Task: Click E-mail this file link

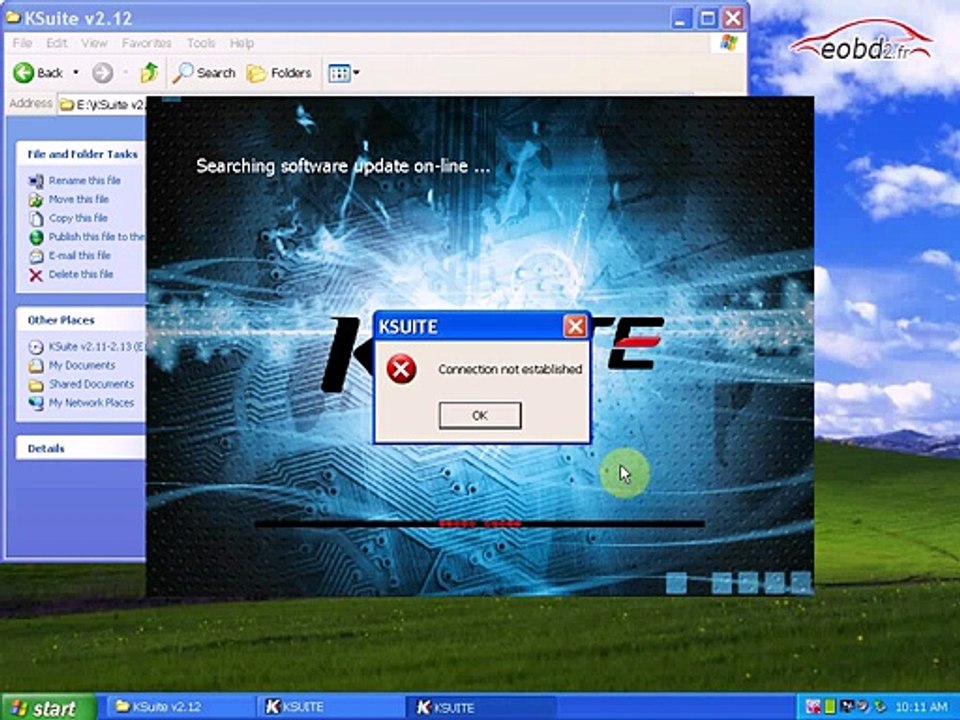Action: 80,255
